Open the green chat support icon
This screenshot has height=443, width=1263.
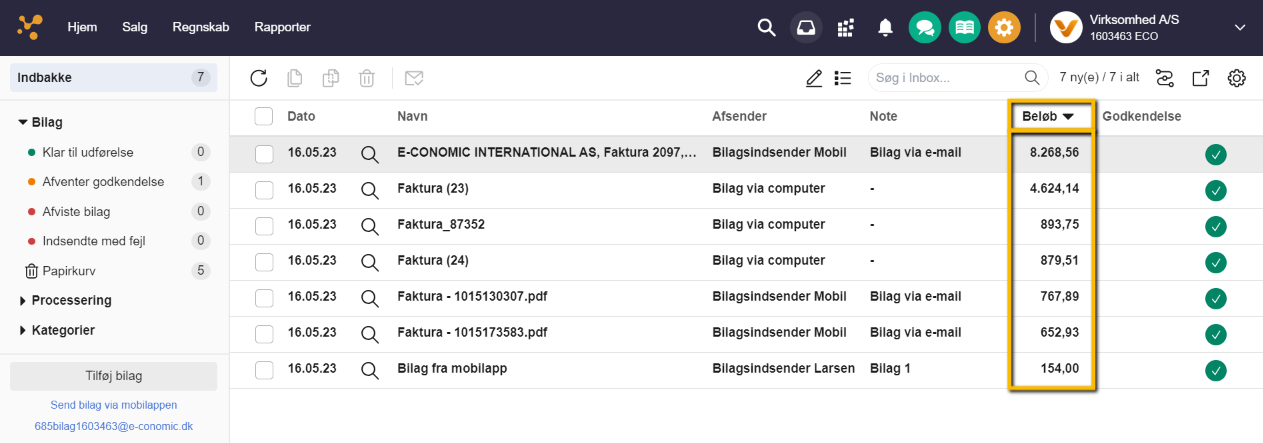pyautogui.click(x=924, y=28)
